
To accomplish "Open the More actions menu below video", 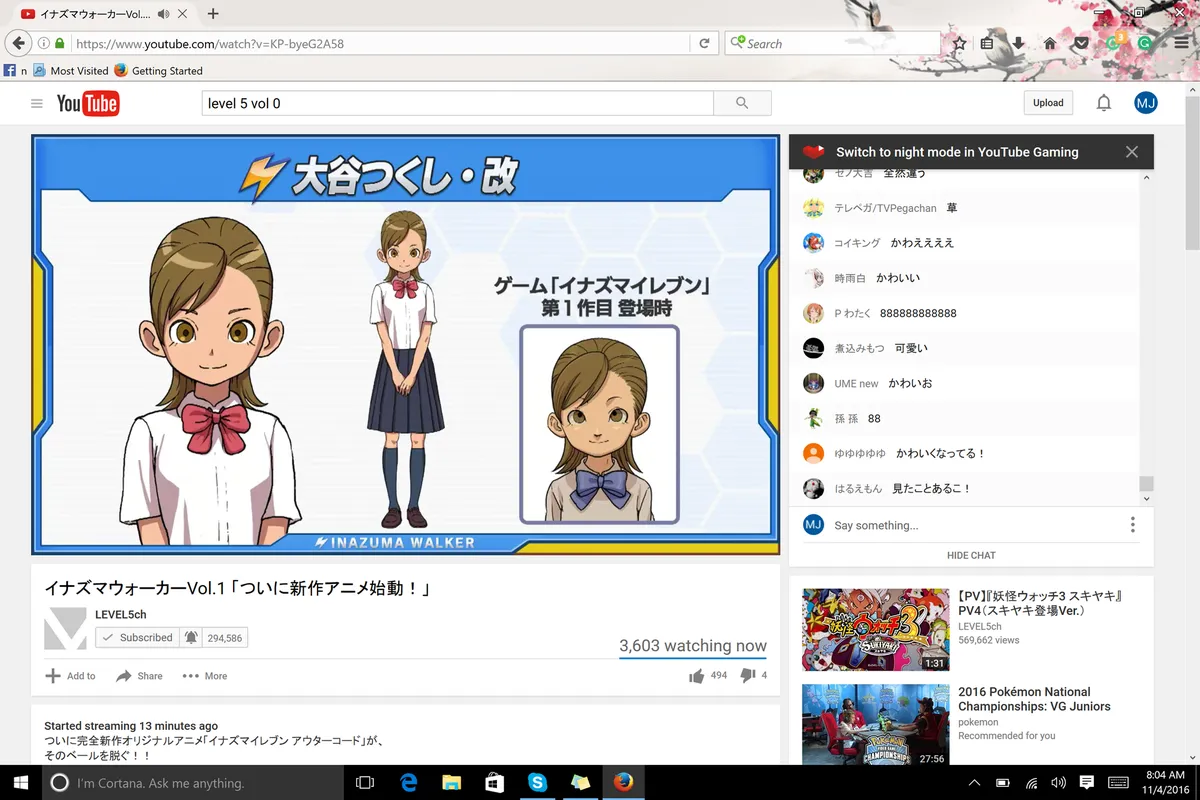I will [x=205, y=676].
